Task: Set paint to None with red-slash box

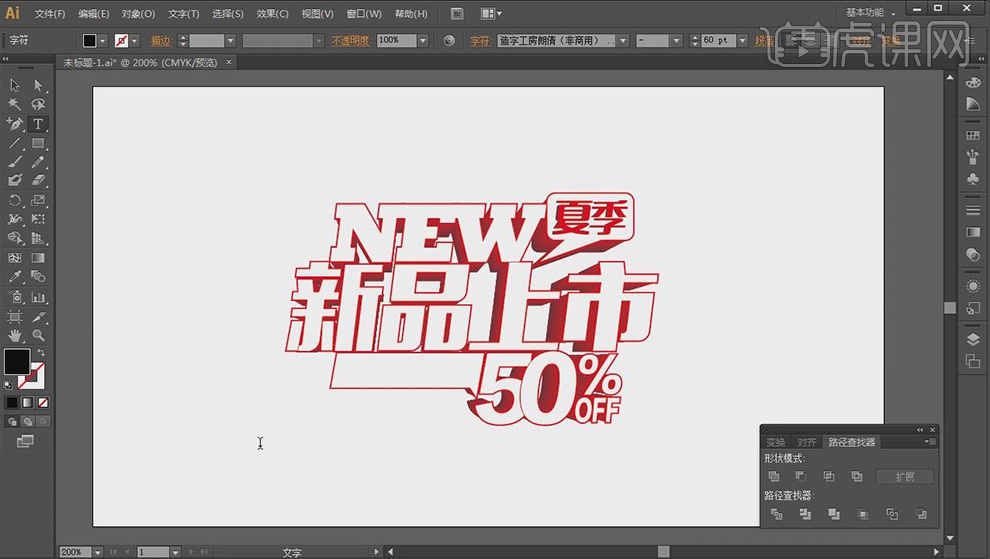Action: click(43, 402)
